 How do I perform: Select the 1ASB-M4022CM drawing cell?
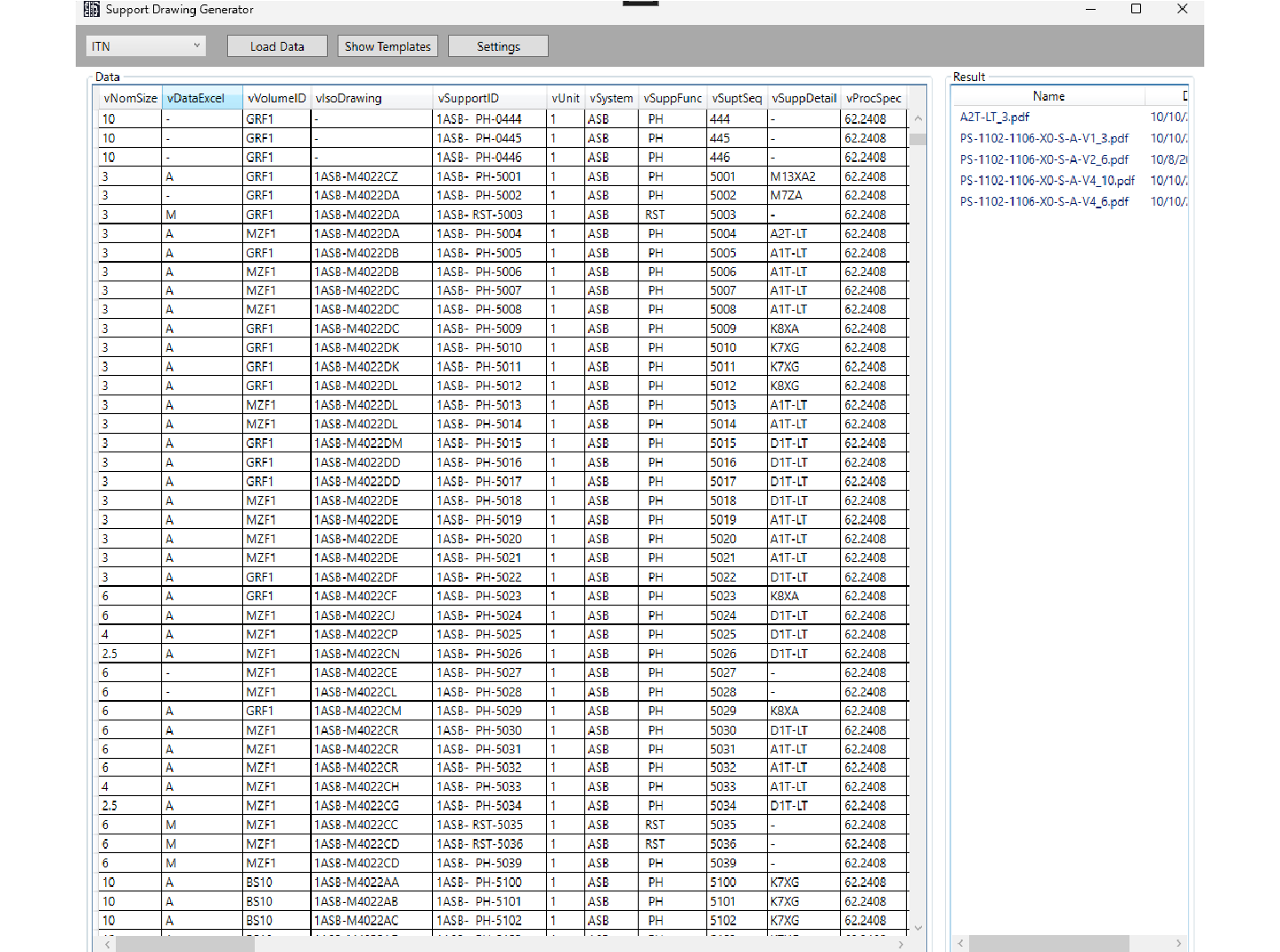coord(372,711)
